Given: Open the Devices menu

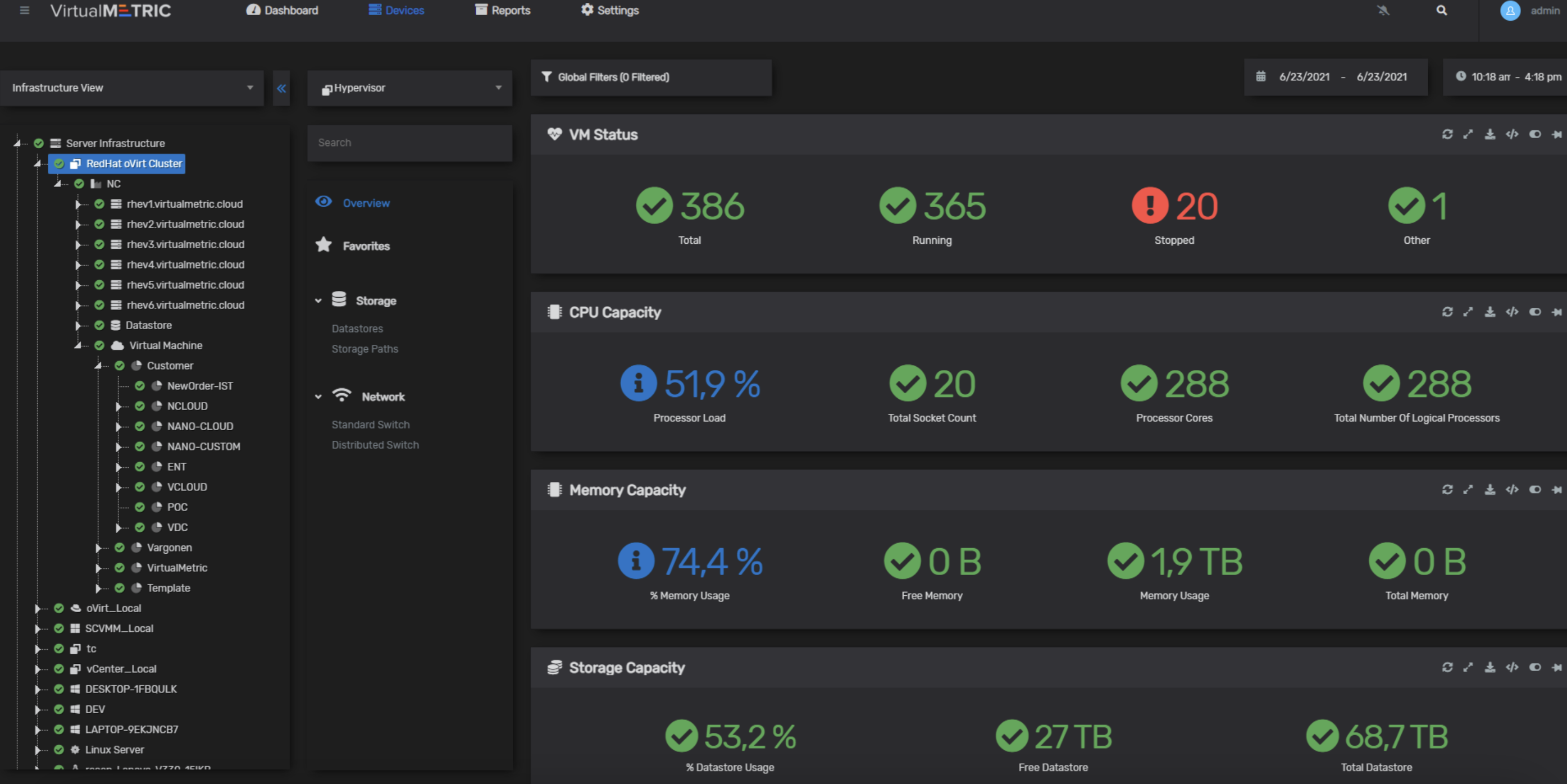Looking at the screenshot, I should (x=397, y=10).
